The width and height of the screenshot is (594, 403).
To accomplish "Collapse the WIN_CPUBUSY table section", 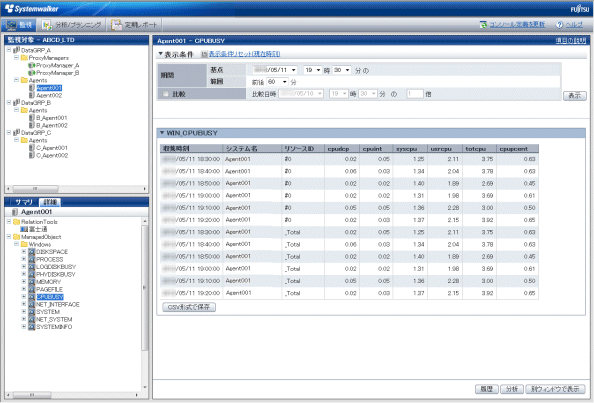I will [162, 133].
